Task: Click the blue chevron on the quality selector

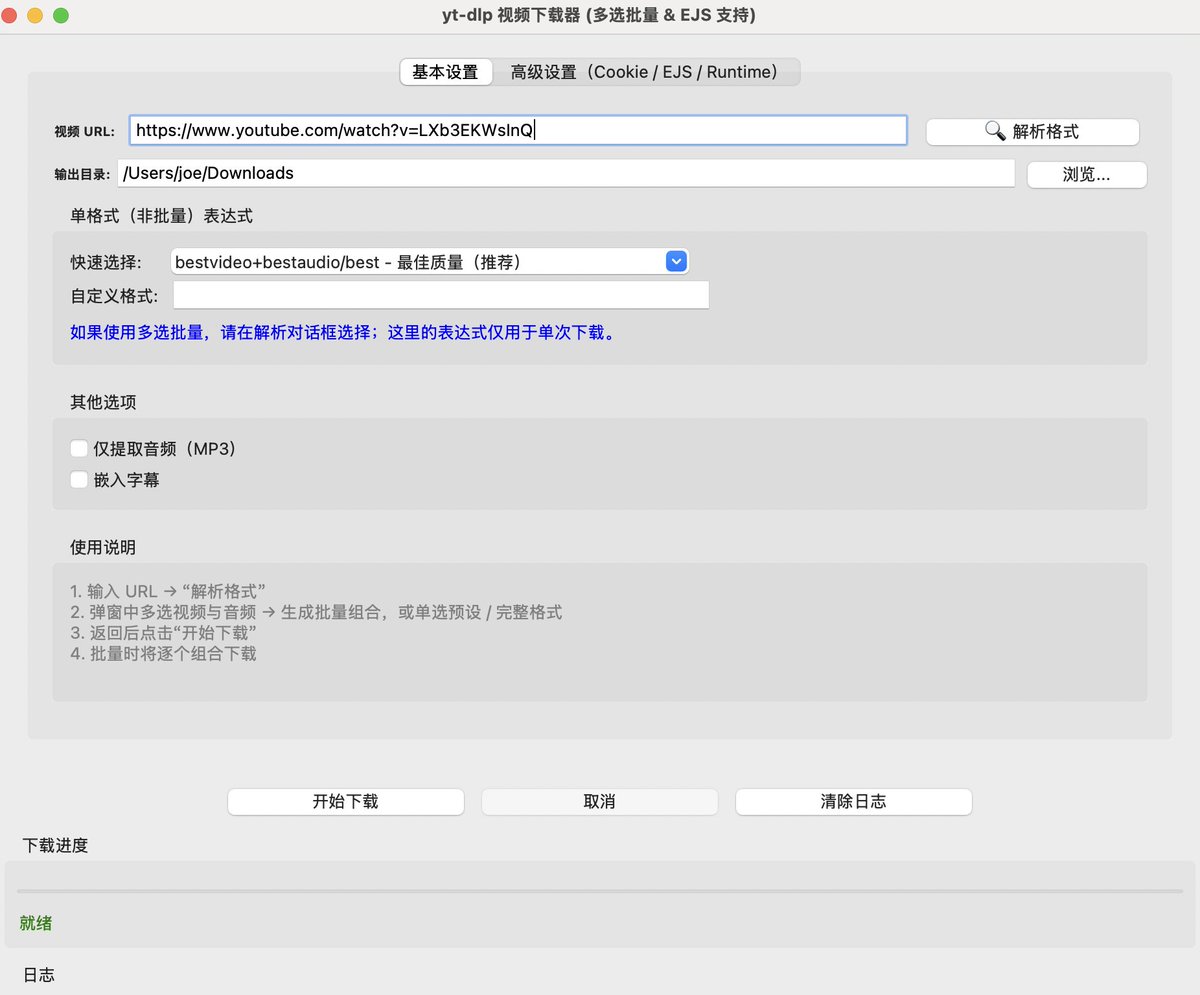Action: 676,261
